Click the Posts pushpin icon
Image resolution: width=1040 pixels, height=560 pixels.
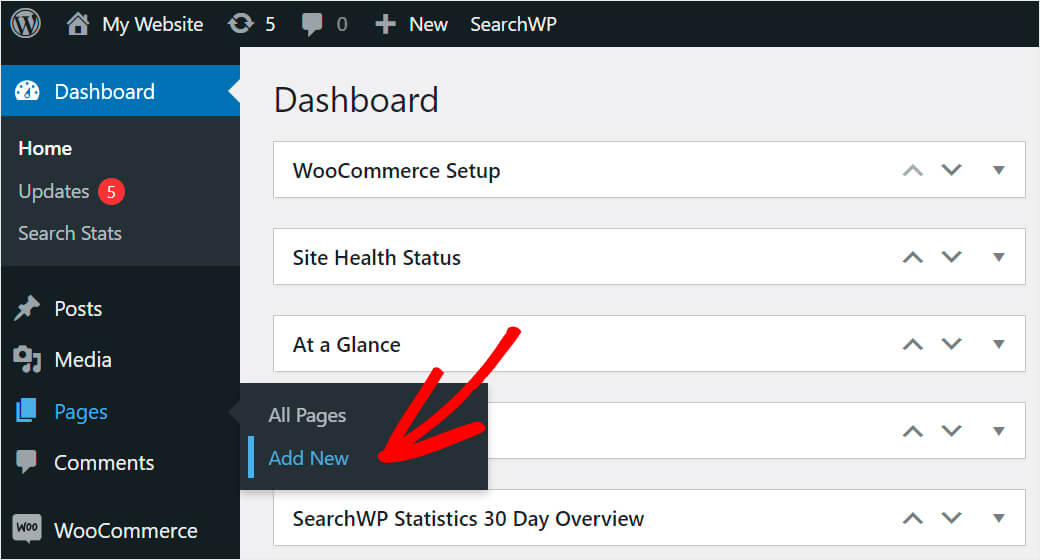coord(27,309)
